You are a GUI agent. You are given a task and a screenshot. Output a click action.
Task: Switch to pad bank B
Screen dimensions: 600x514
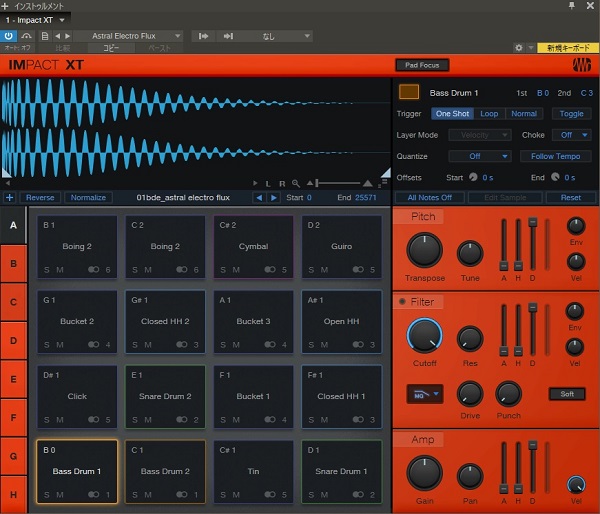[x=13, y=264]
